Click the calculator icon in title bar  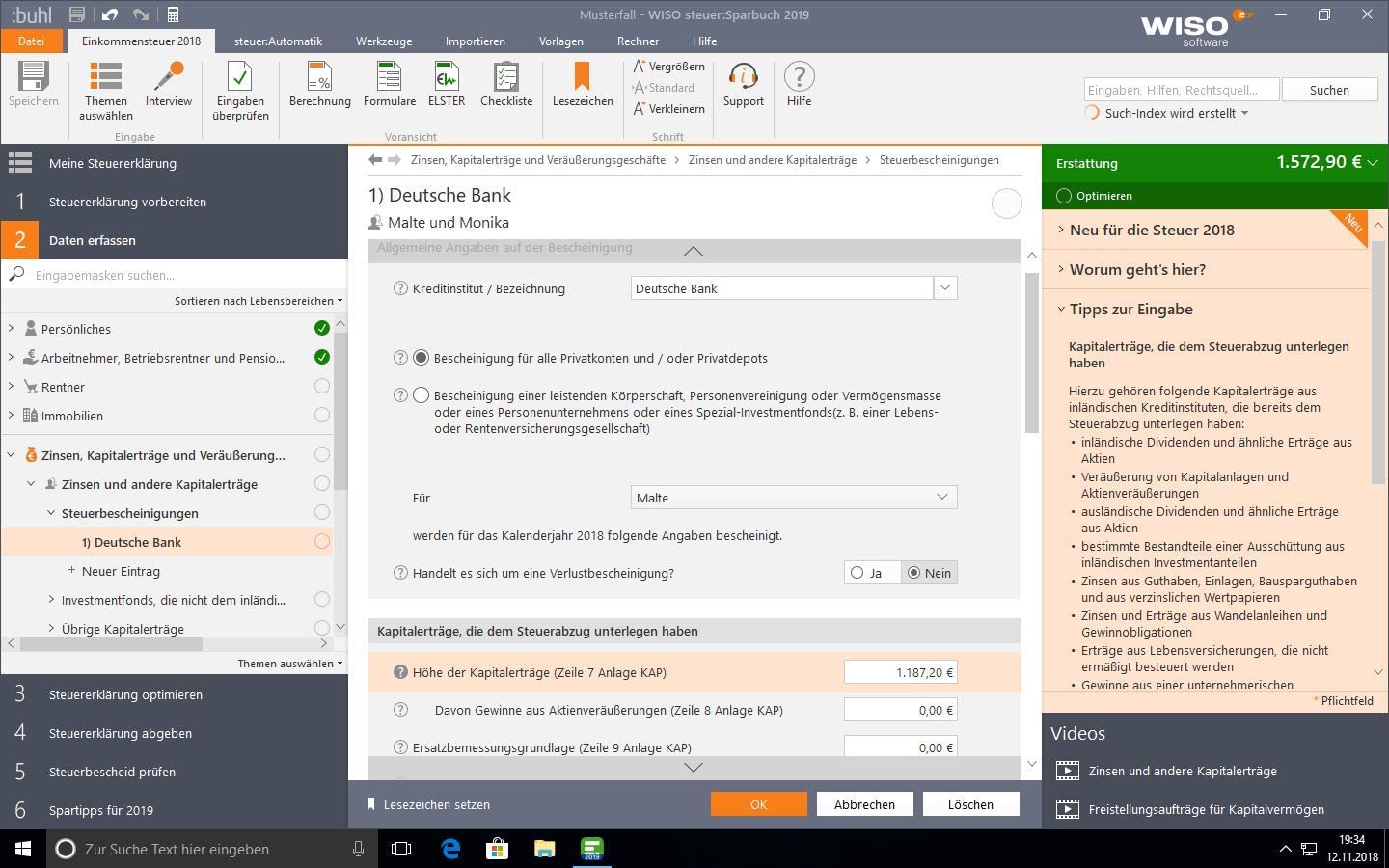click(174, 14)
